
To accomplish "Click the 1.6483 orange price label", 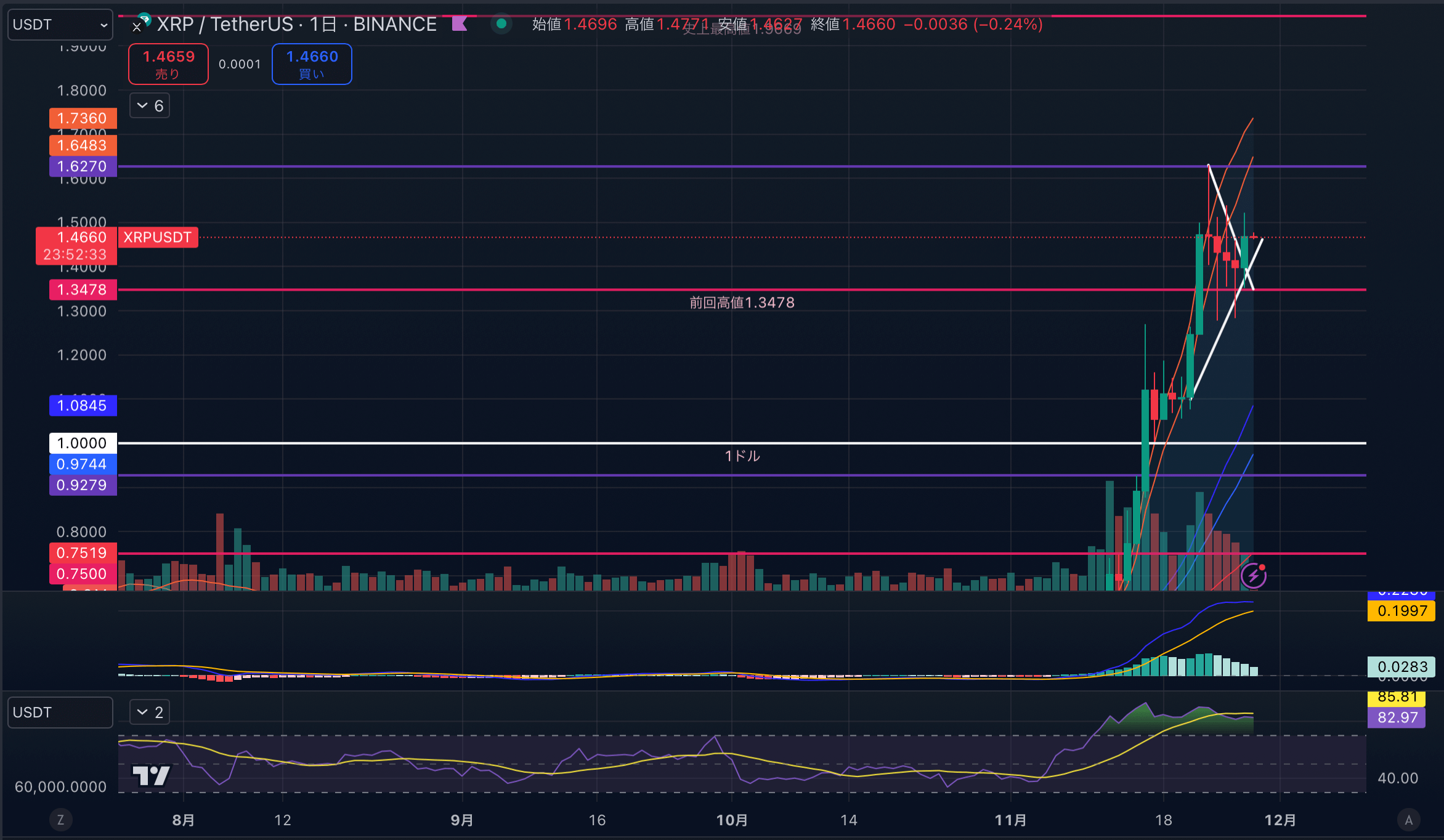I will click(83, 145).
